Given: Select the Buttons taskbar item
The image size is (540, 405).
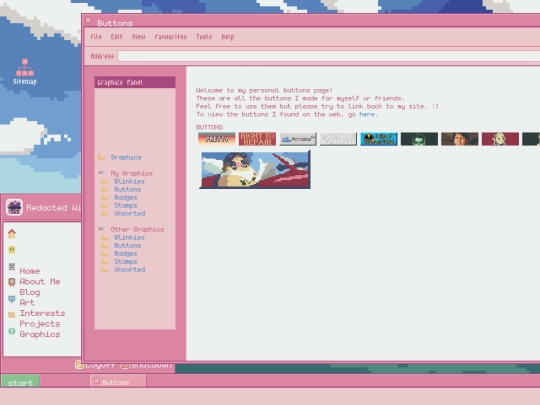Looking at the screenshot, I should tap(118, 382).
